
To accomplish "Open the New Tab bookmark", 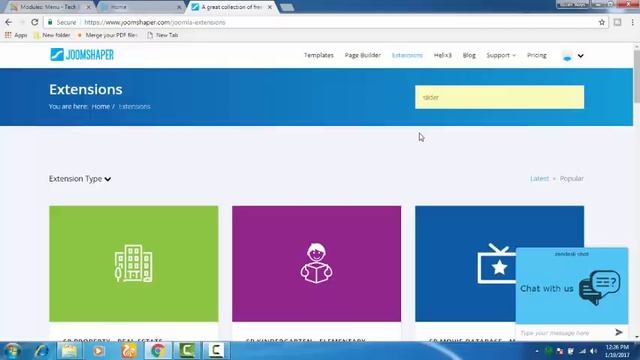I will 162,35.
